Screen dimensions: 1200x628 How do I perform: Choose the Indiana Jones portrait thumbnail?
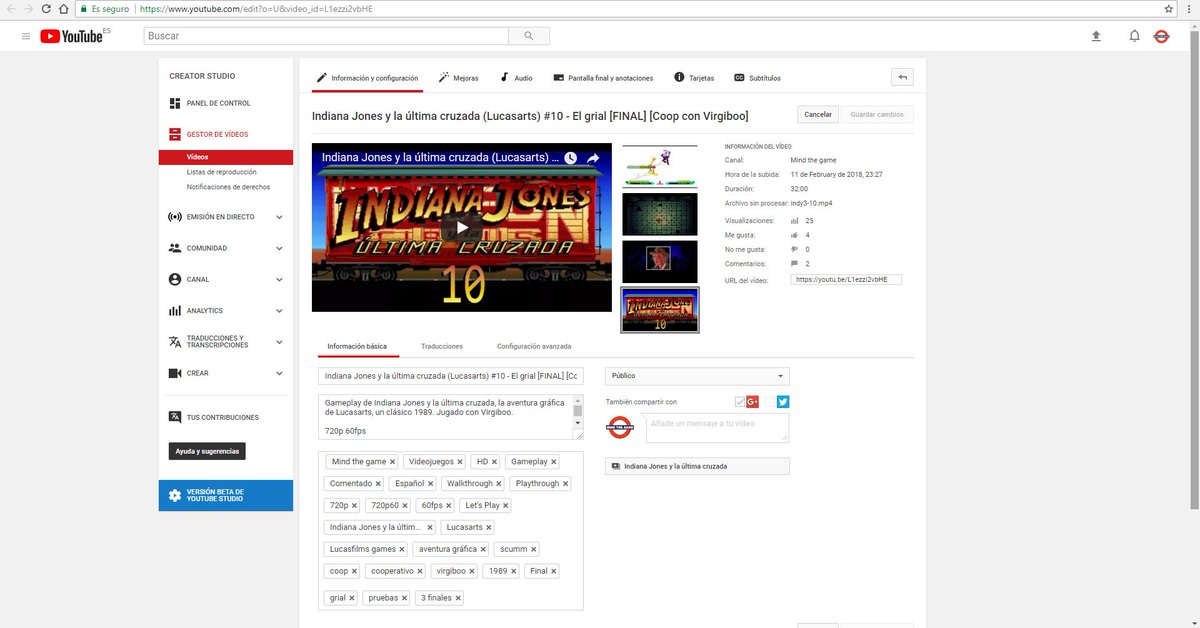660,262
